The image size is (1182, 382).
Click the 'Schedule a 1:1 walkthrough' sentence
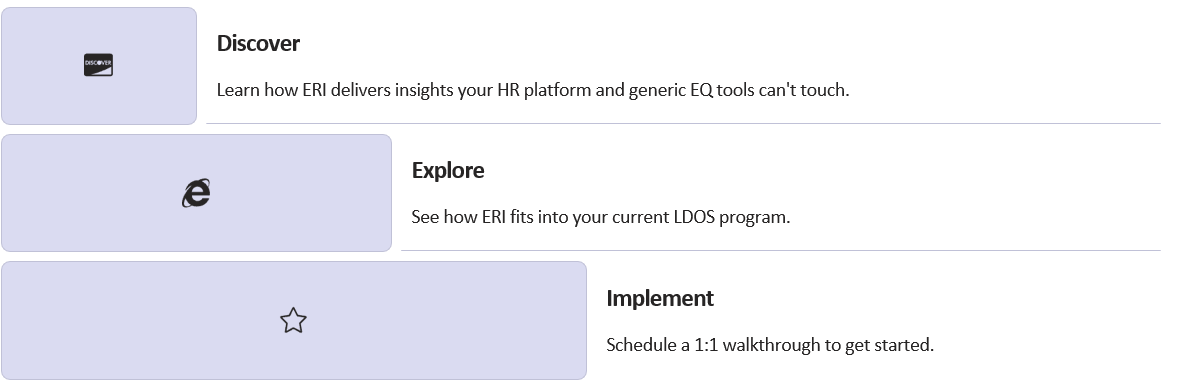770,345
